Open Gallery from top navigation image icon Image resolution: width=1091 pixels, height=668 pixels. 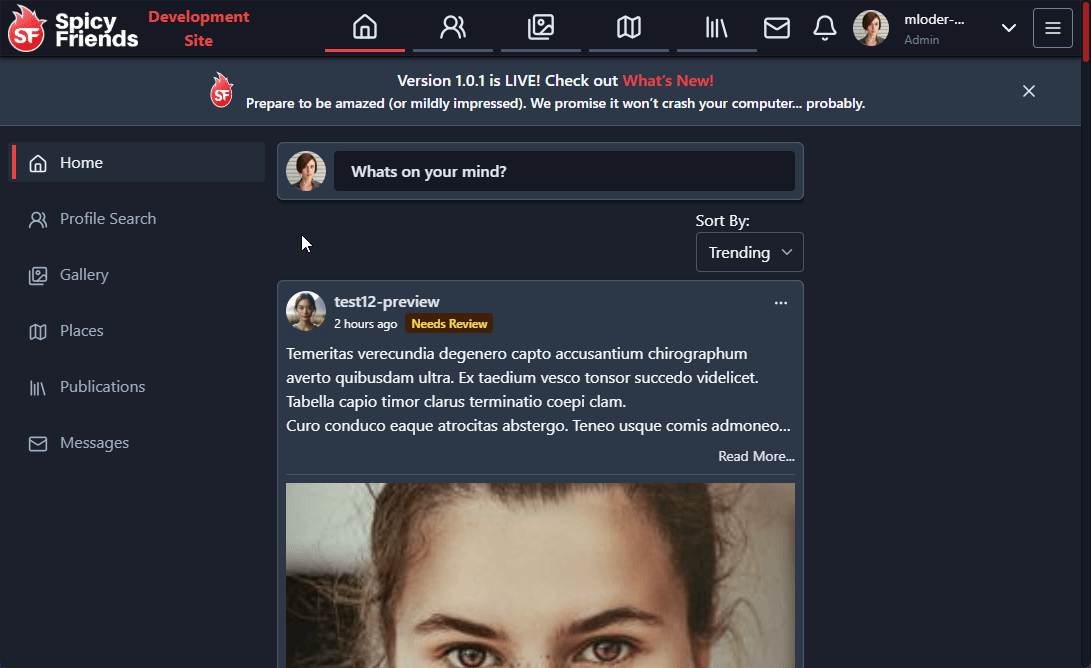[x=541, y=28]
